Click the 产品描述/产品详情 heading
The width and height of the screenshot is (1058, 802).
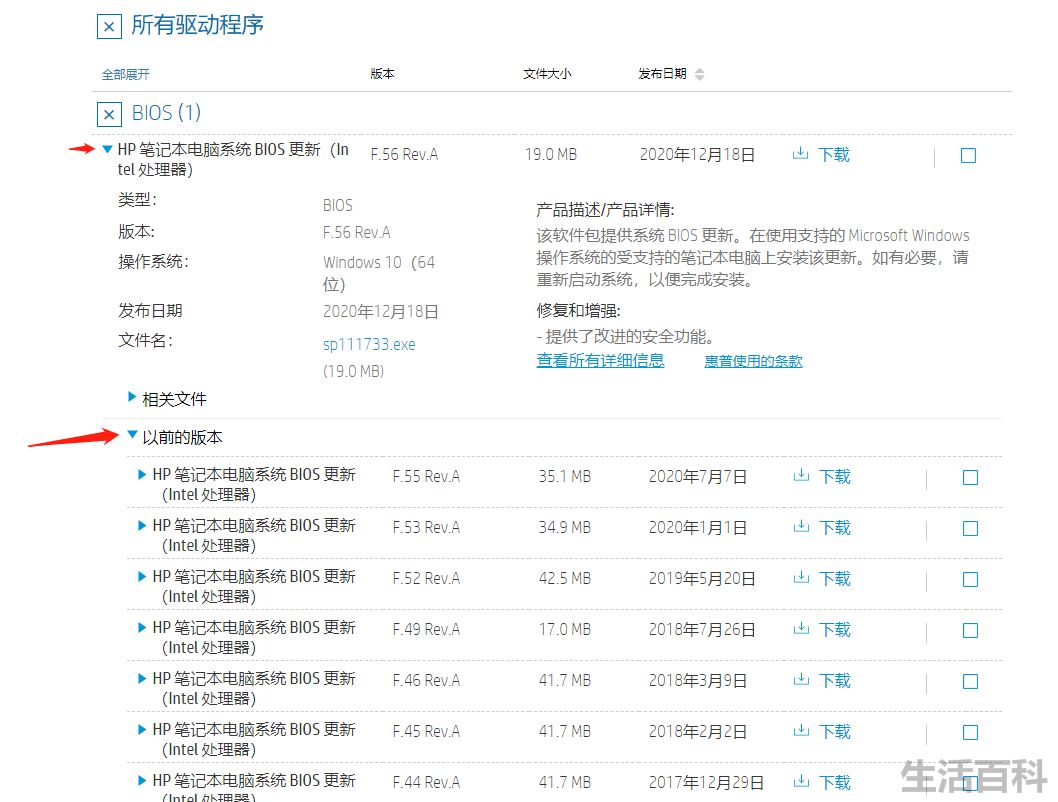click(605, 210)
